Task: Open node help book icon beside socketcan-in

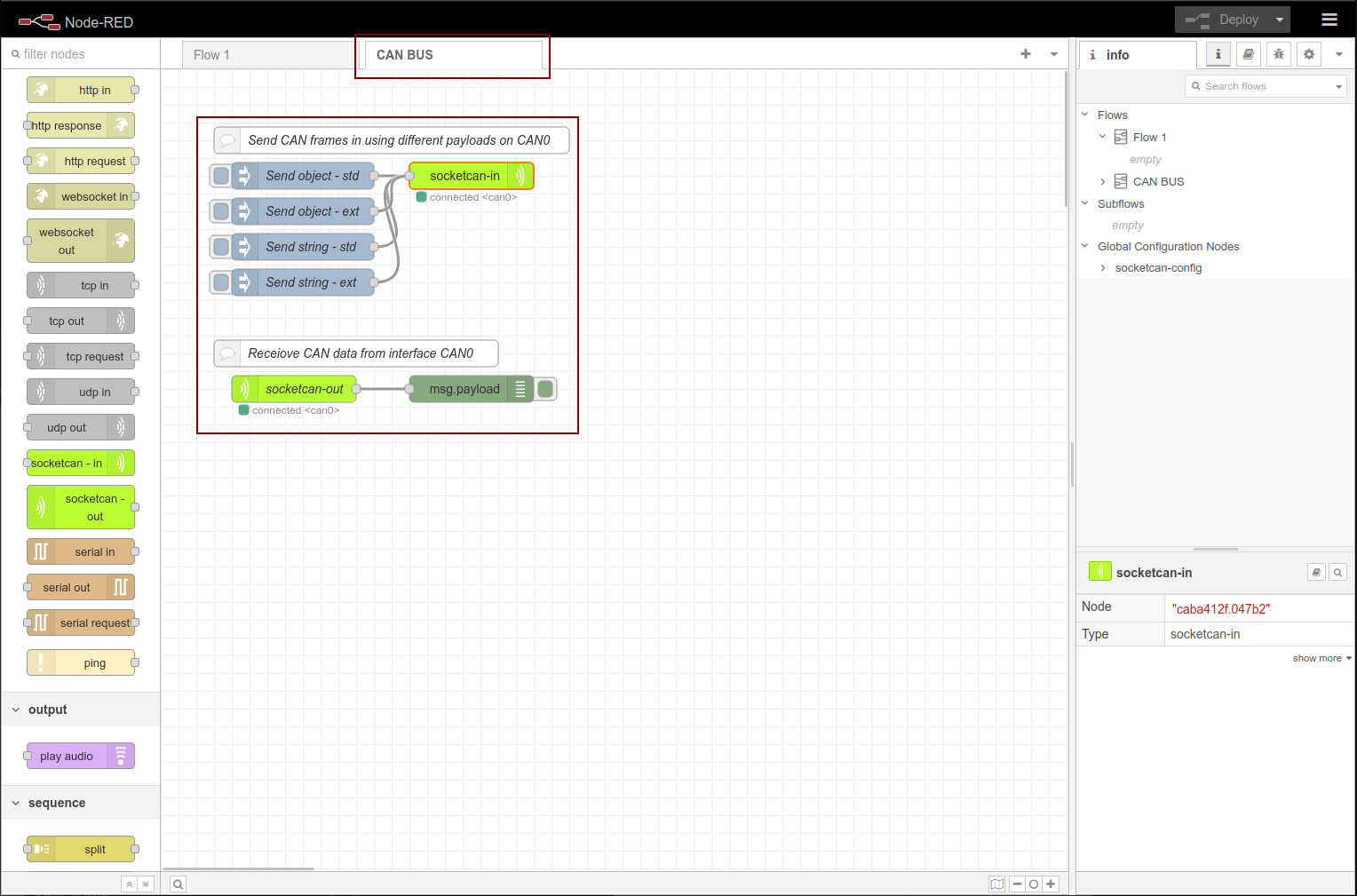Action: [1316, 572]
